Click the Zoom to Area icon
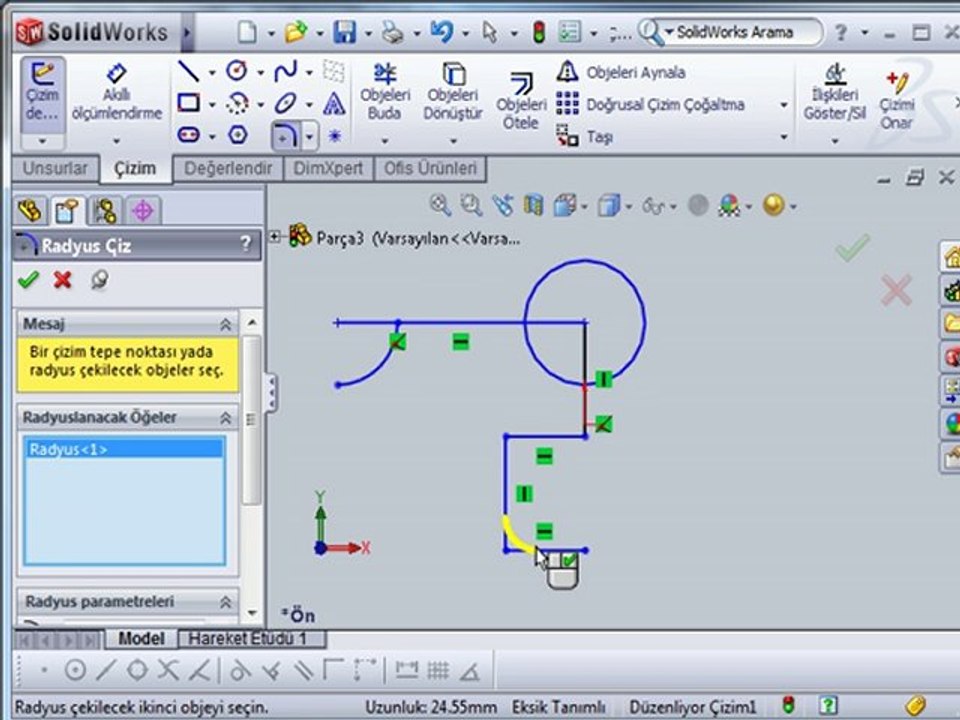This screenshot has width=960, height=720. pos(471,205)
